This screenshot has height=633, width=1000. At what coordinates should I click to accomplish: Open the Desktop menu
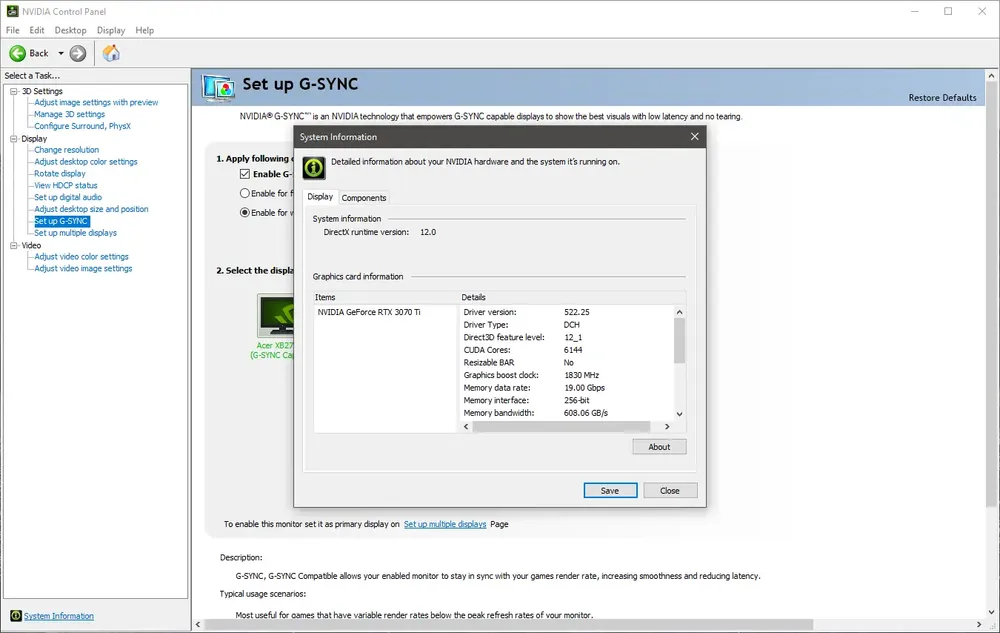[x=70, y=30]
